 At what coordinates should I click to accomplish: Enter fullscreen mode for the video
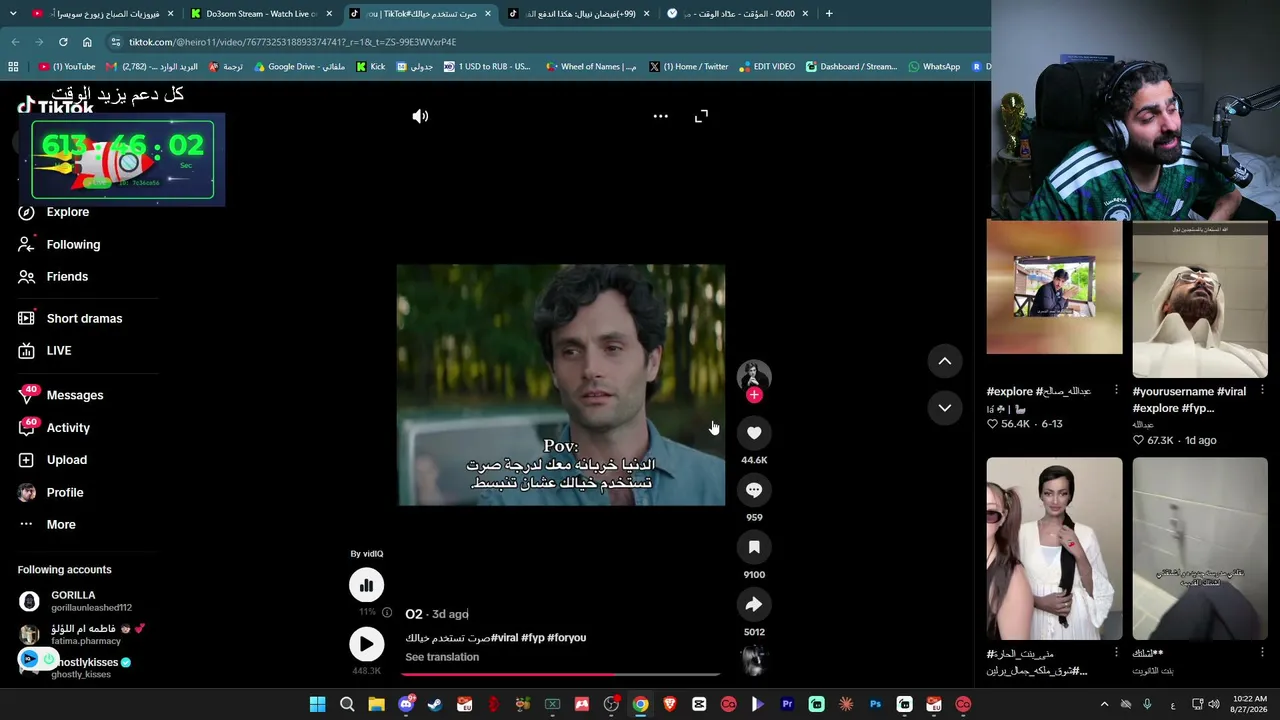(701, 116)
